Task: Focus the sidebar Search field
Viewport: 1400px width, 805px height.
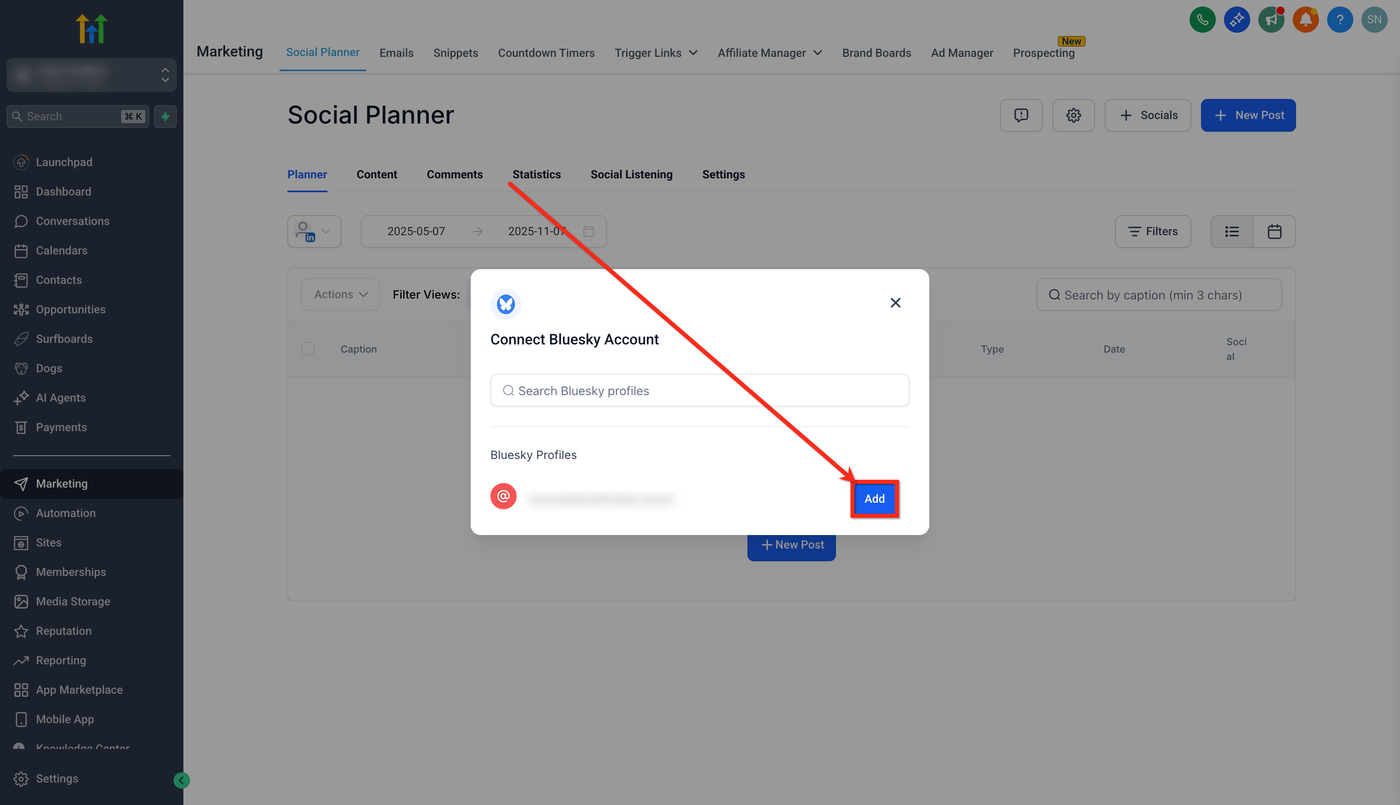Action: (78, 116)
